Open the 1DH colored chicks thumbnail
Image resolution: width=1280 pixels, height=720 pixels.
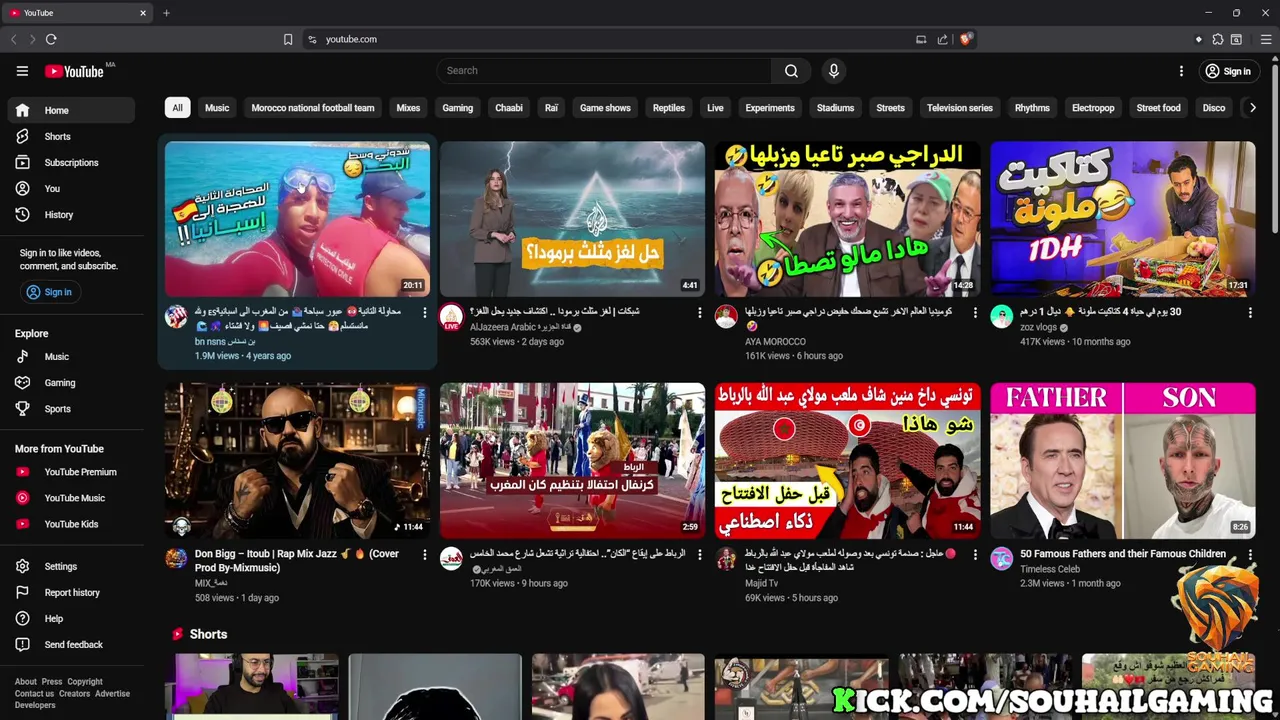click(1122, 219)
